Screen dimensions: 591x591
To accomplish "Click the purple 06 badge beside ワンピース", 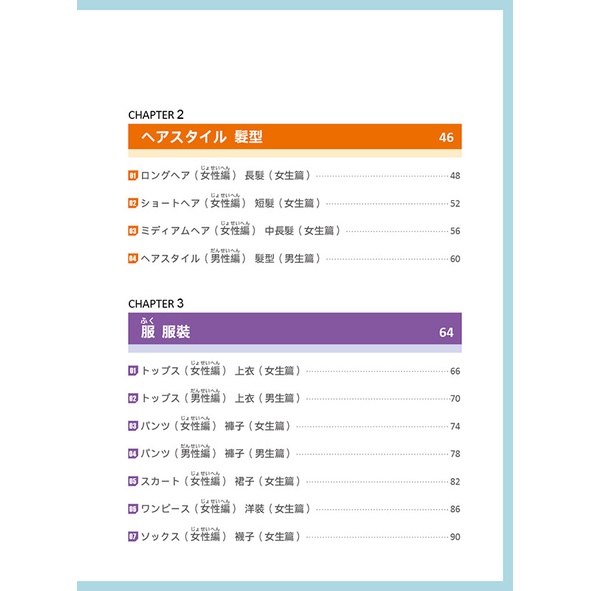I will click(133, 509).
